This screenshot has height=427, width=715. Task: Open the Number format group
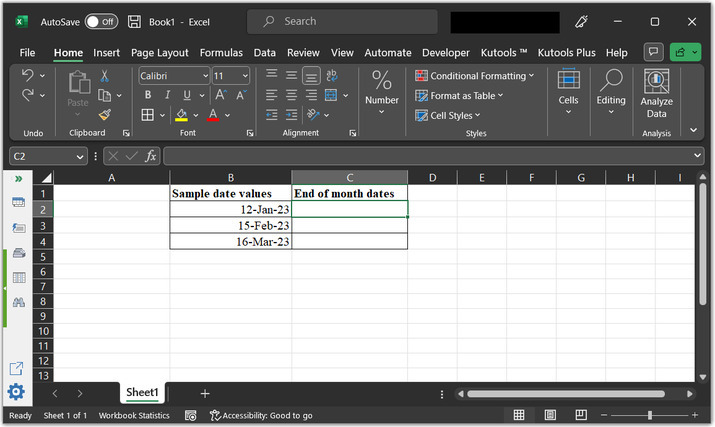click(x=382, y=93)
